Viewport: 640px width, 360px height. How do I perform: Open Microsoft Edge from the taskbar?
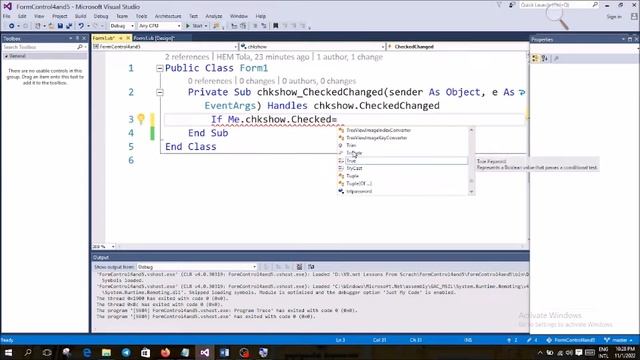87,352
